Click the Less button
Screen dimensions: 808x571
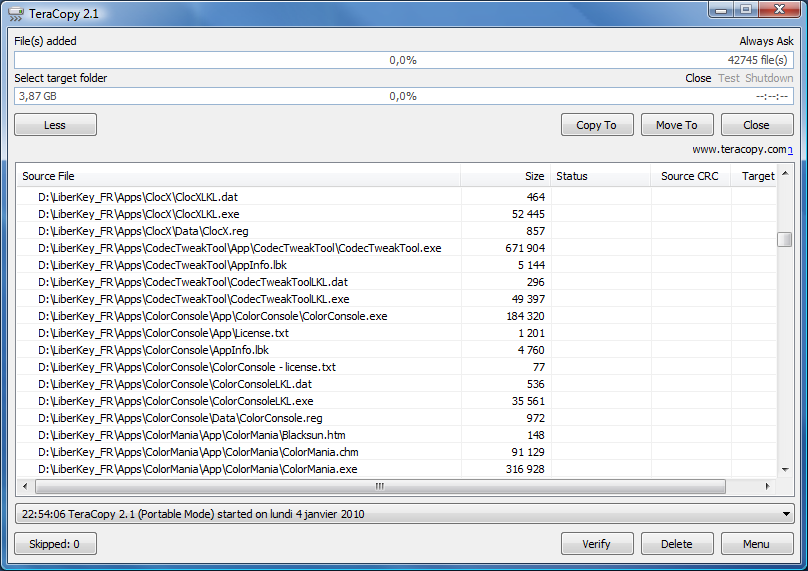[x=55, y=125]
